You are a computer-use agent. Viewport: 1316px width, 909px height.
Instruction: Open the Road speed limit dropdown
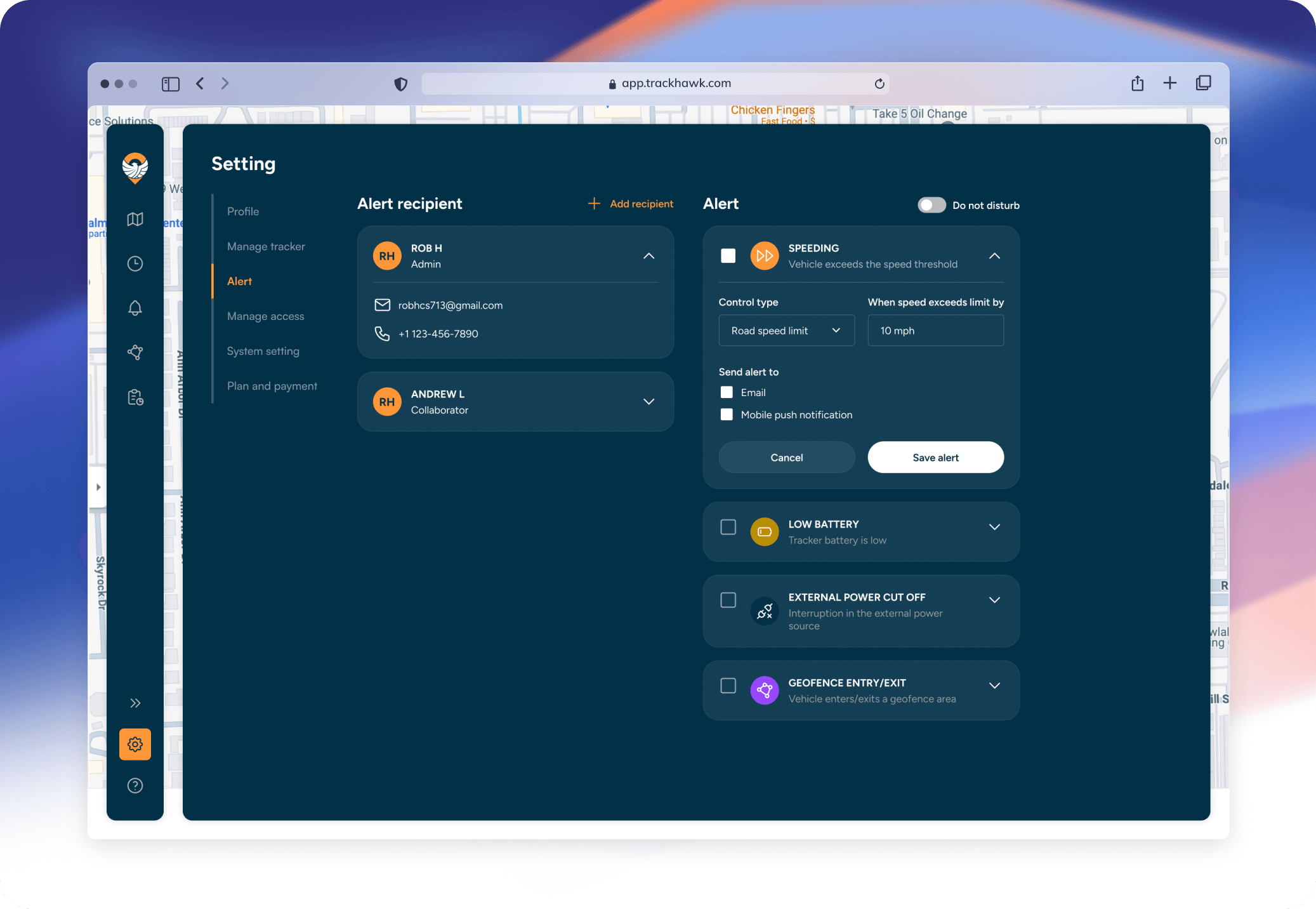(786, 331)
